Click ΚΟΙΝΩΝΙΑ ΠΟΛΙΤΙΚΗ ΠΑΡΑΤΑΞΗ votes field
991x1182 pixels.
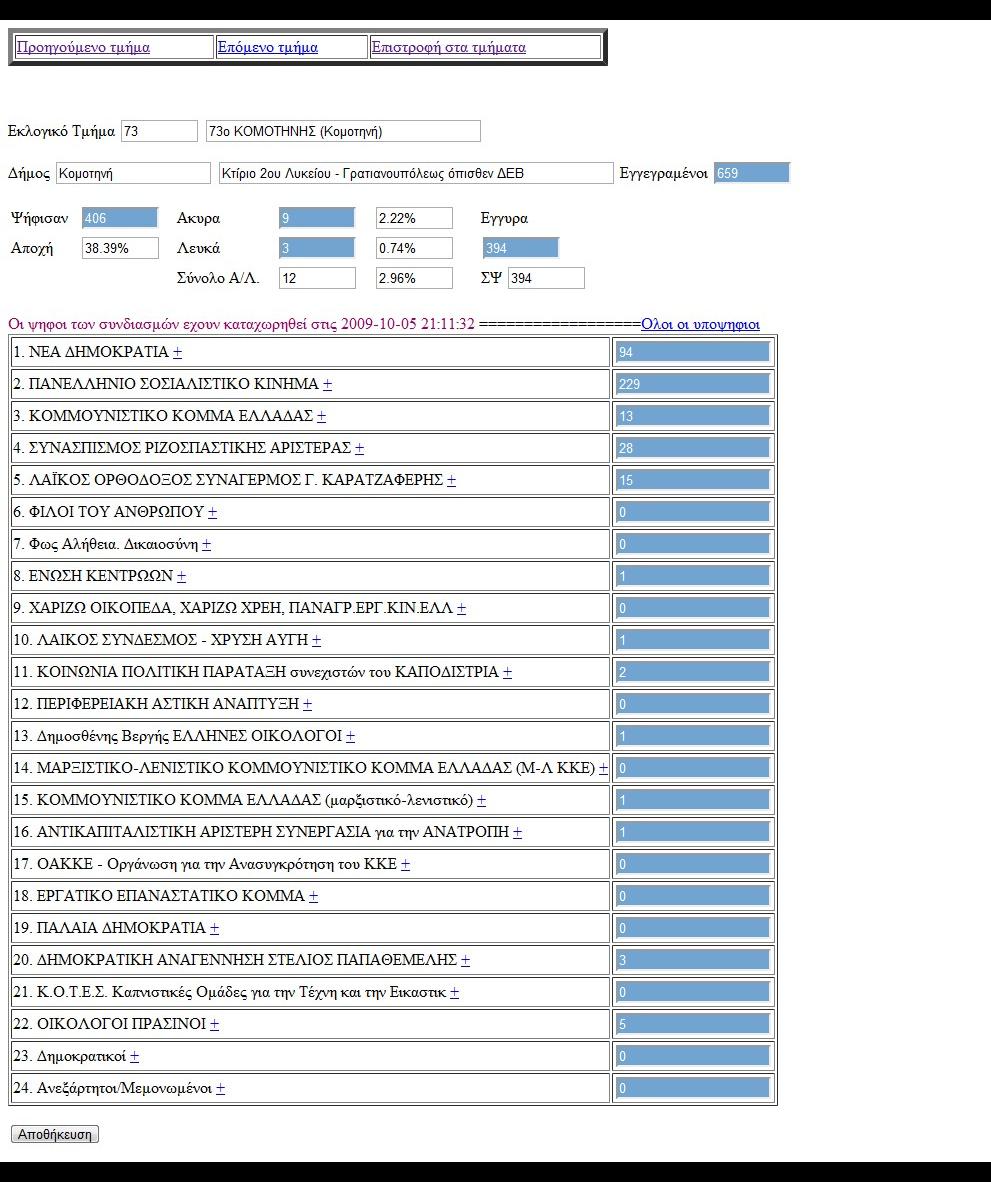[693, 672]
